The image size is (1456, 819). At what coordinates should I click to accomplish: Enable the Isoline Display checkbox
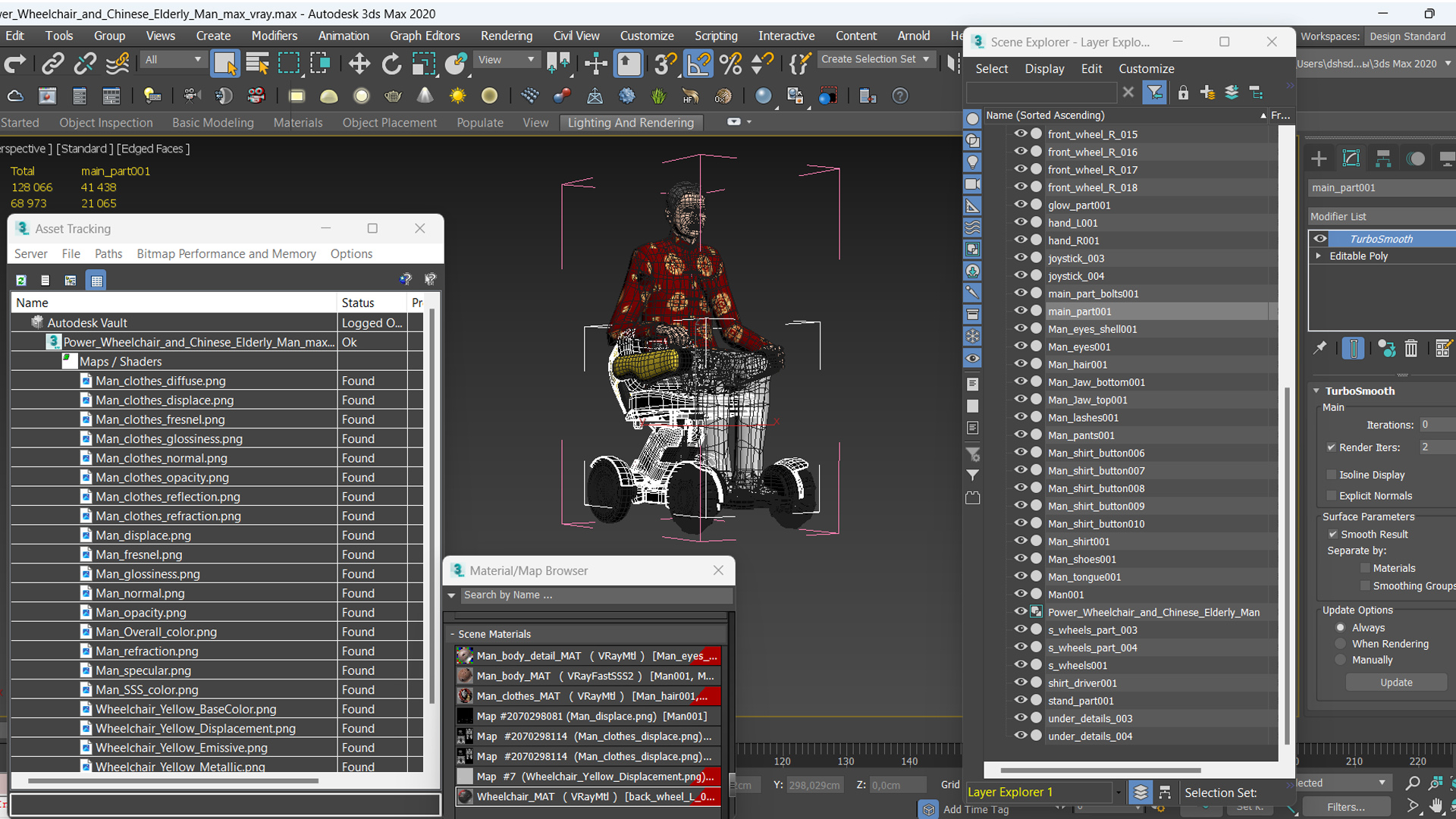tap(1332, 475)
